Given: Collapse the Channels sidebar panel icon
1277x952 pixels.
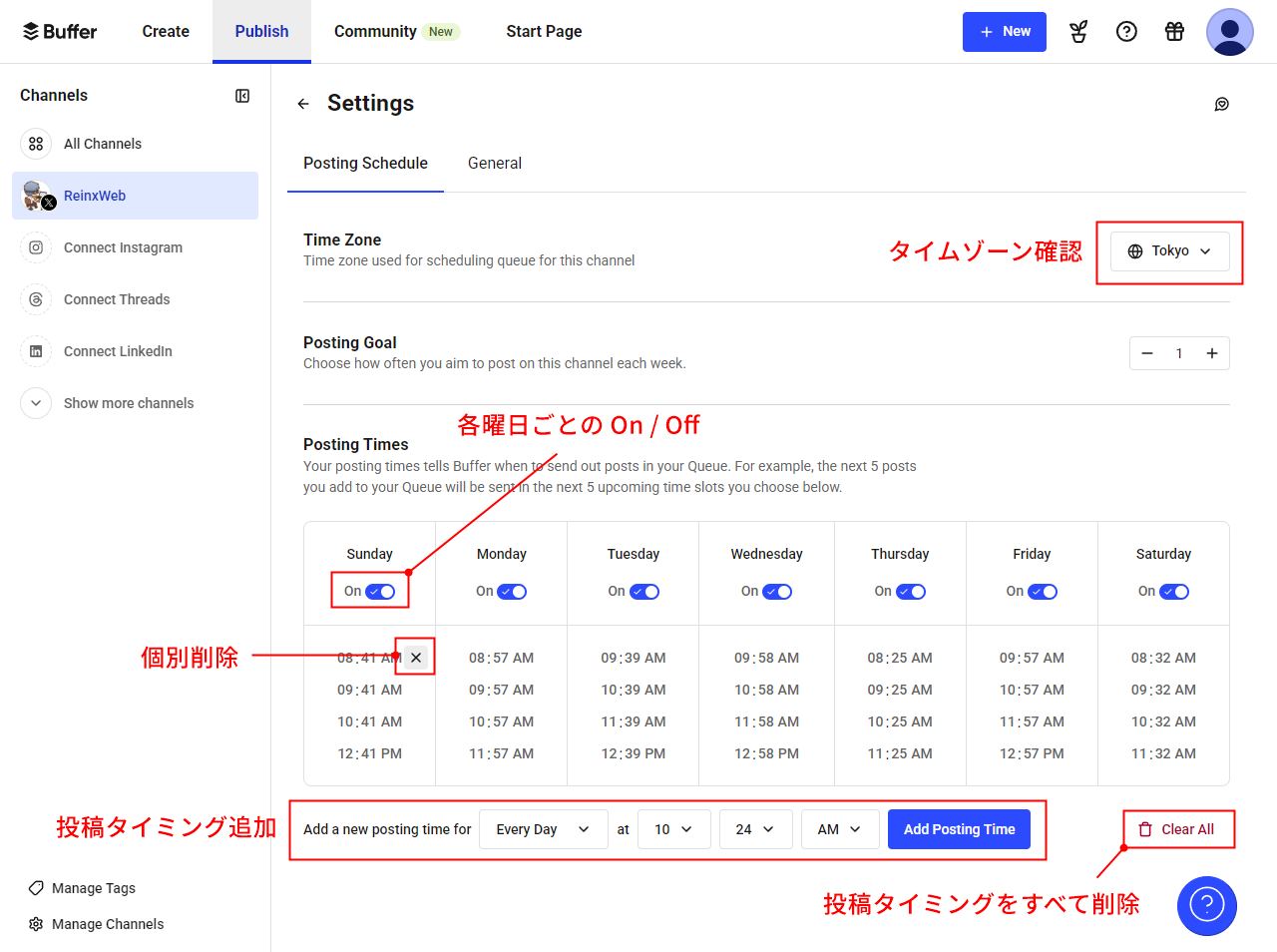Looking at the screenshot, I should [x=242, y=96].
